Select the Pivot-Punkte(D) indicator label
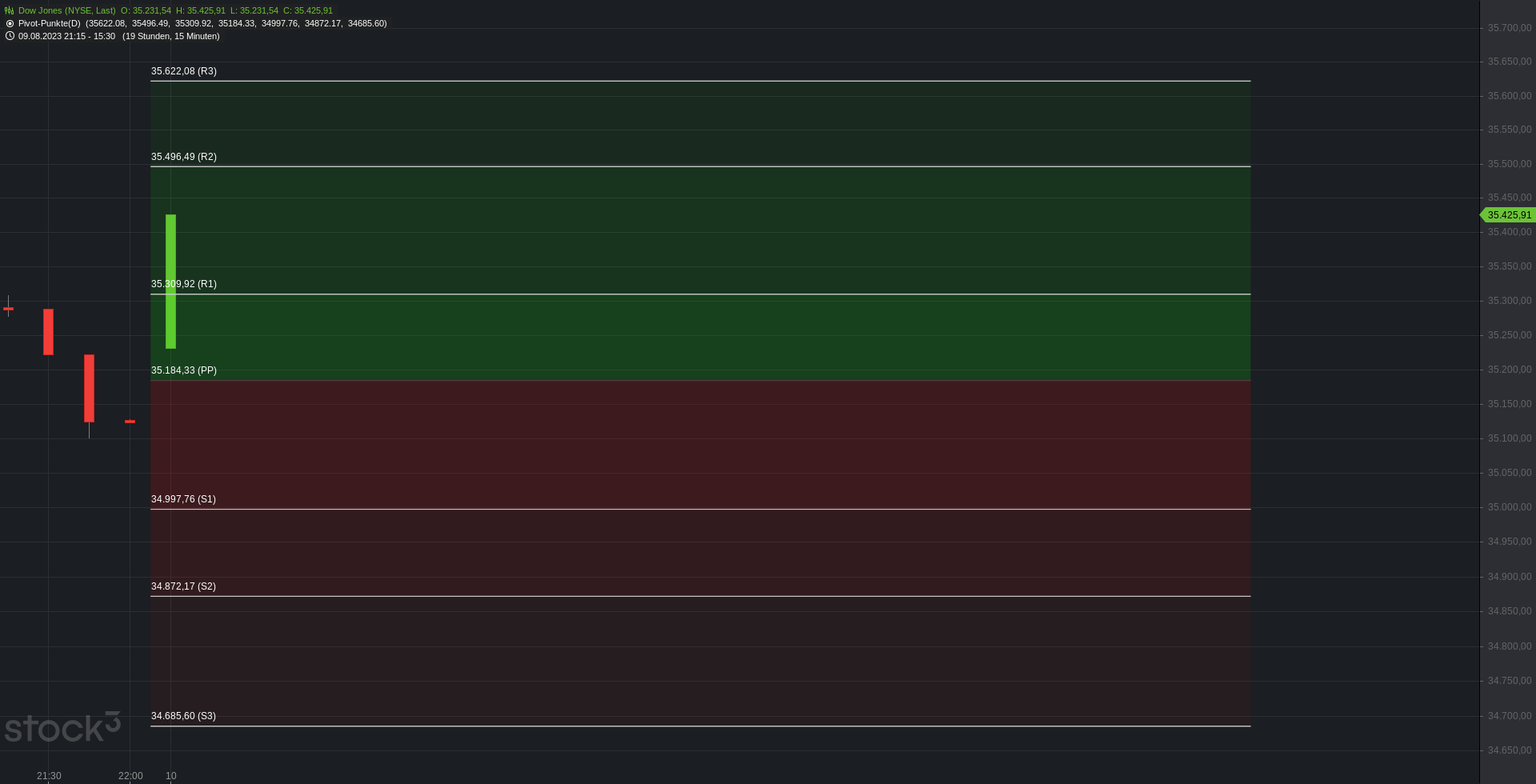The width and height of the screenshot is (1536, 784). pos(50,23)
